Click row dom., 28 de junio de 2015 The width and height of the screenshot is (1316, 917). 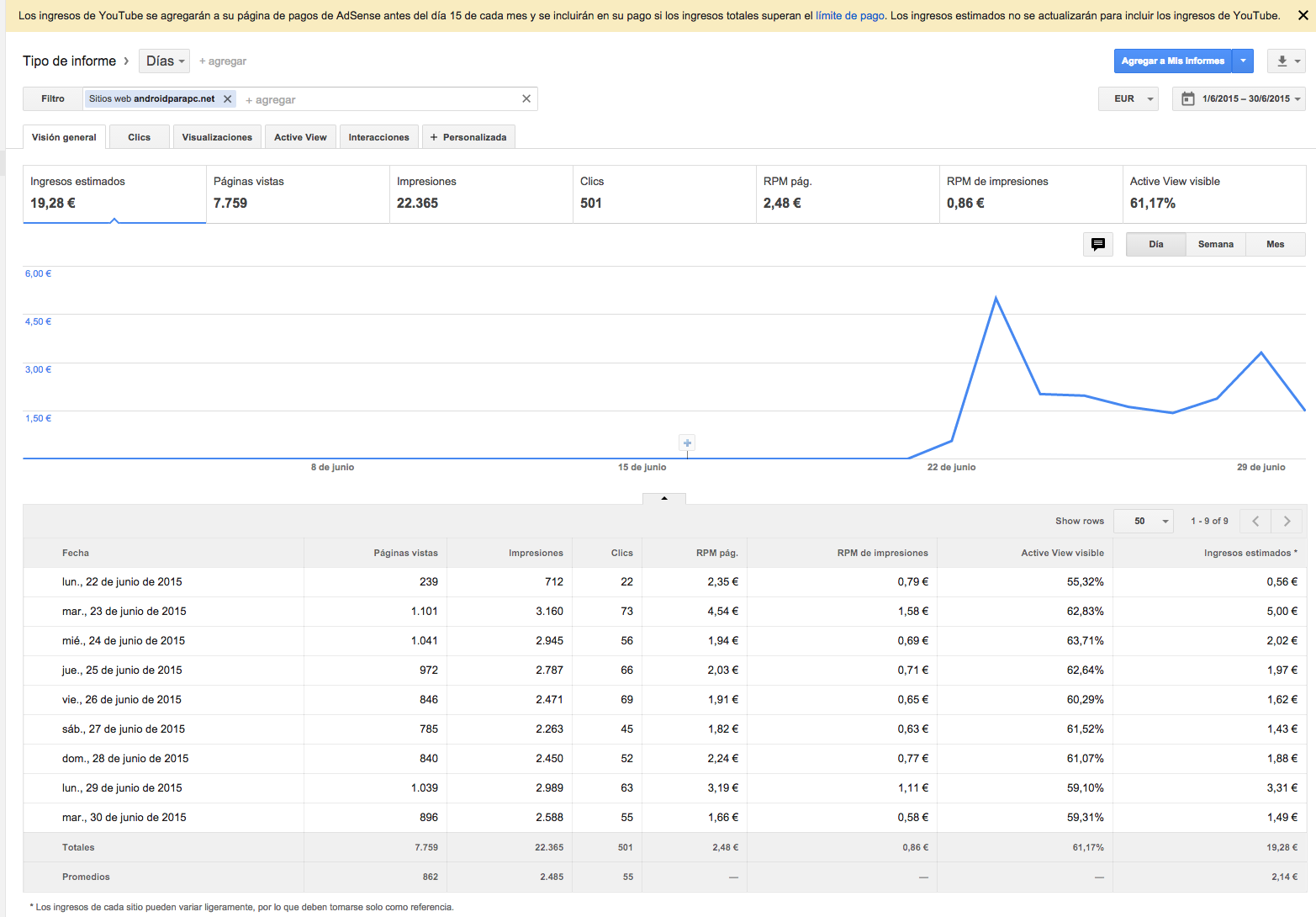664,759
